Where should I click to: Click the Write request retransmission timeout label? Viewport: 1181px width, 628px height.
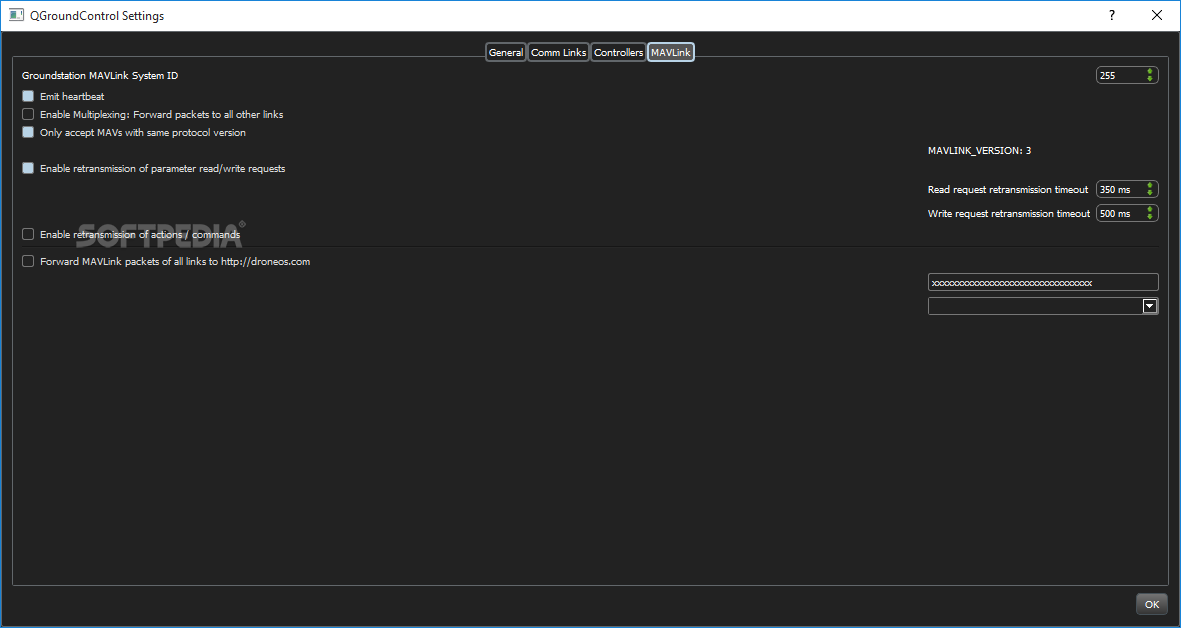coord(1009,214)
